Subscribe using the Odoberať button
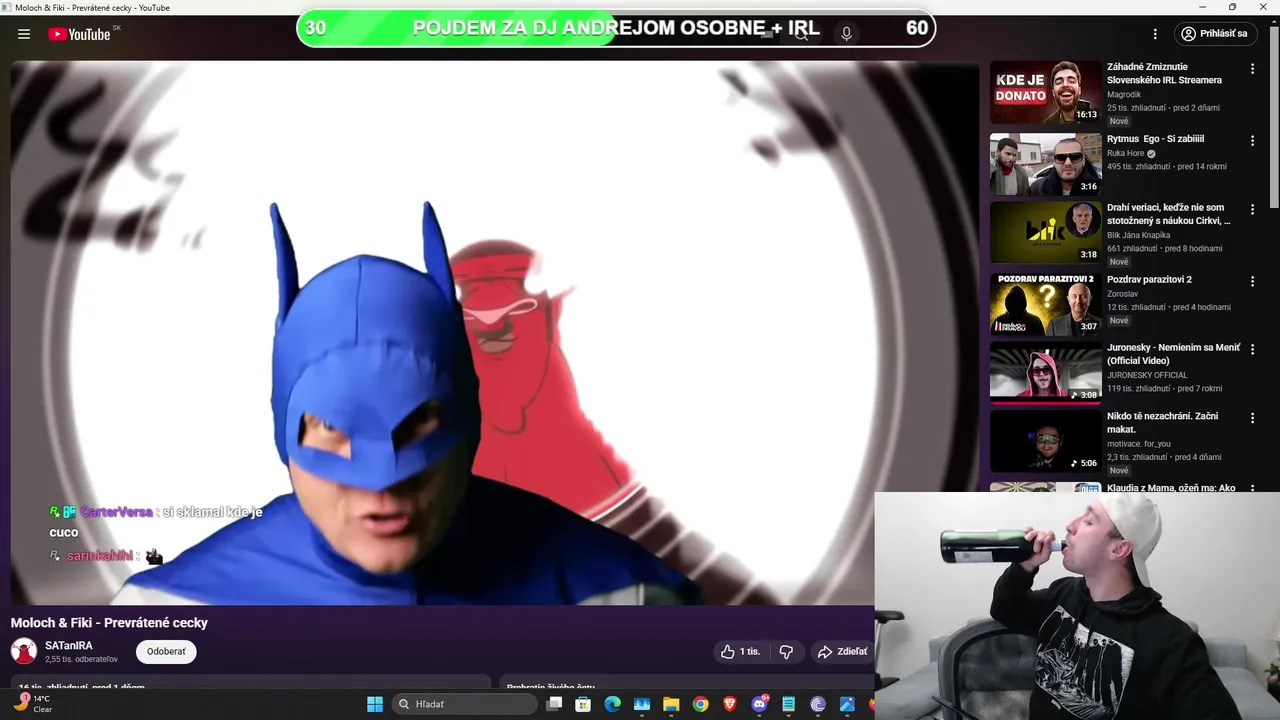 click(x=166, y=651)
